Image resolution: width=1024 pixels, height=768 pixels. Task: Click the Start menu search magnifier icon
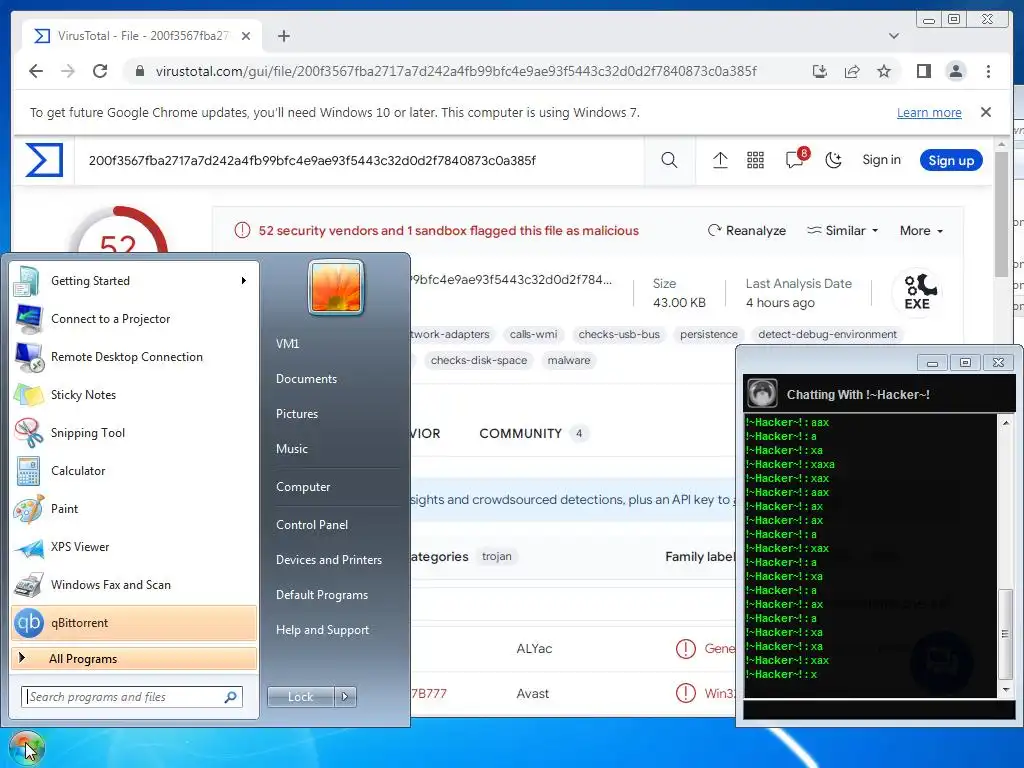pyautogui.click(x=230, y=697)
